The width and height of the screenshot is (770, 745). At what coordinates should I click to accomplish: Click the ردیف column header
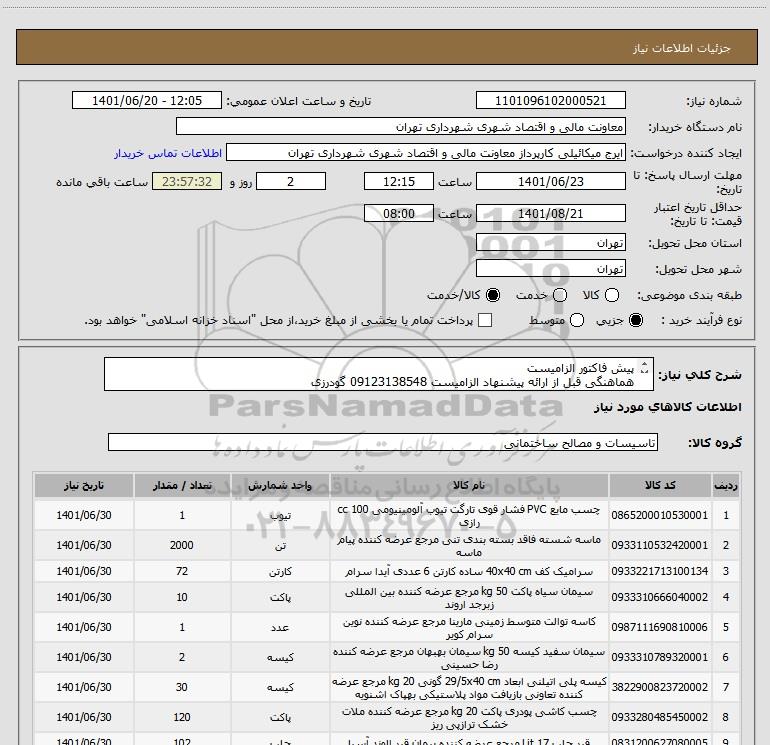pos(726,486)
